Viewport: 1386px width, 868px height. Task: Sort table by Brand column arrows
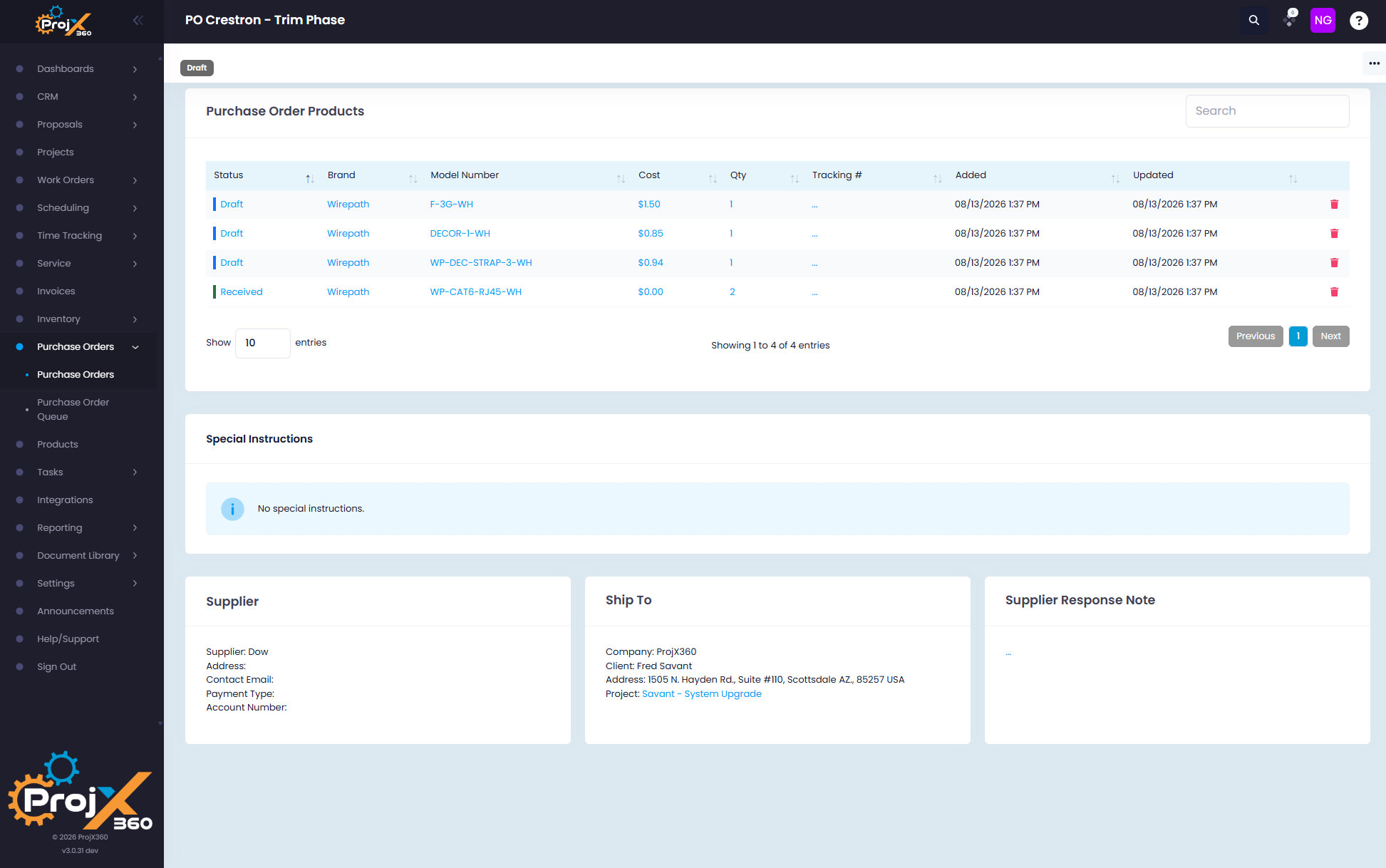tap(413, 178)
